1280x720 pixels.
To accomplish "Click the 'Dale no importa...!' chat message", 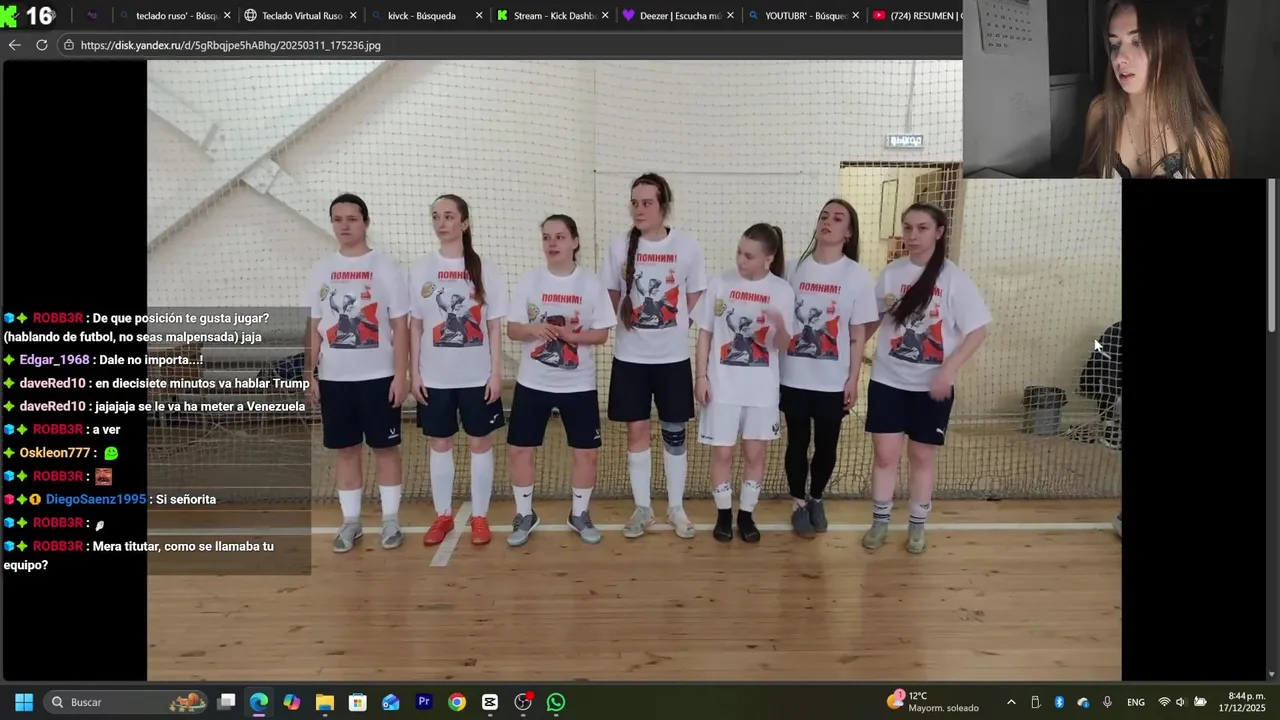I will [151, 360].
